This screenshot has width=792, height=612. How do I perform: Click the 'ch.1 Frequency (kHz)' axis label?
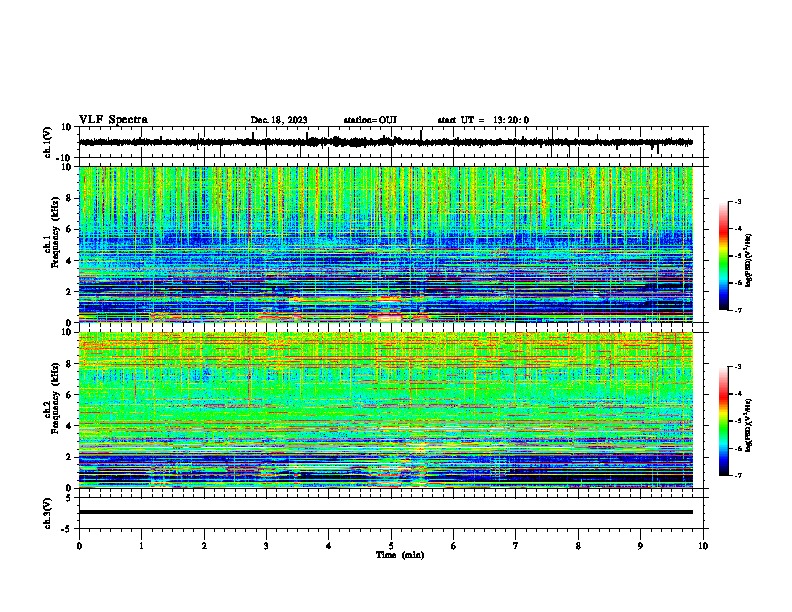click(x=52, y=233)
